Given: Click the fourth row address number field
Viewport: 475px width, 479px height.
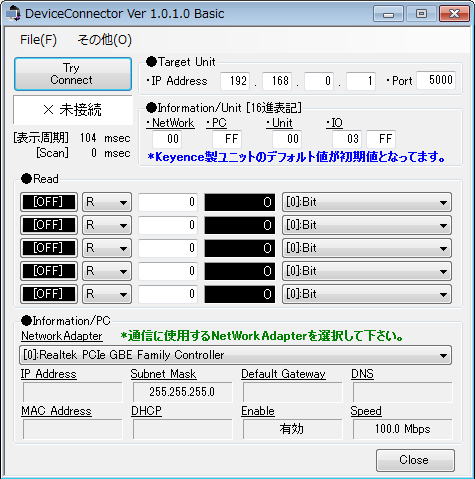Looking at the screenshot, I should tap(168, 271).
